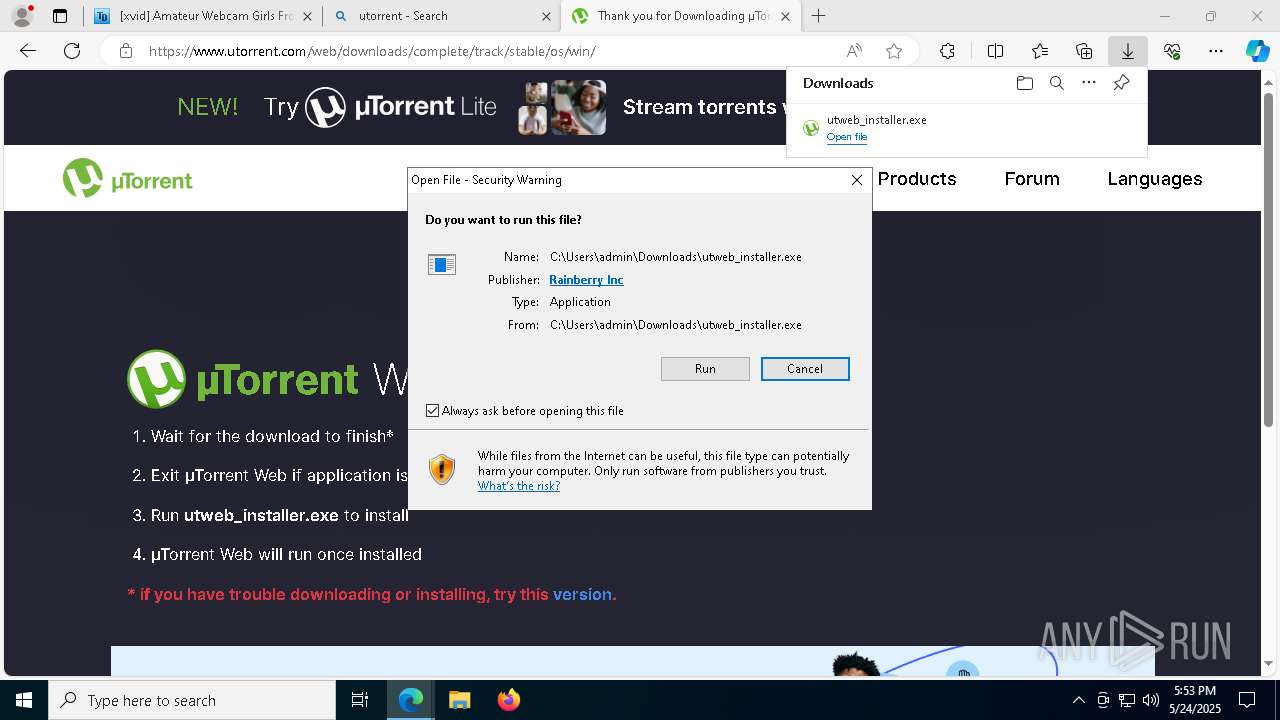Click utweb_installer.exe filename in Downloads
The width and height of the screenshot is (1280, 720).
point(876,120)
